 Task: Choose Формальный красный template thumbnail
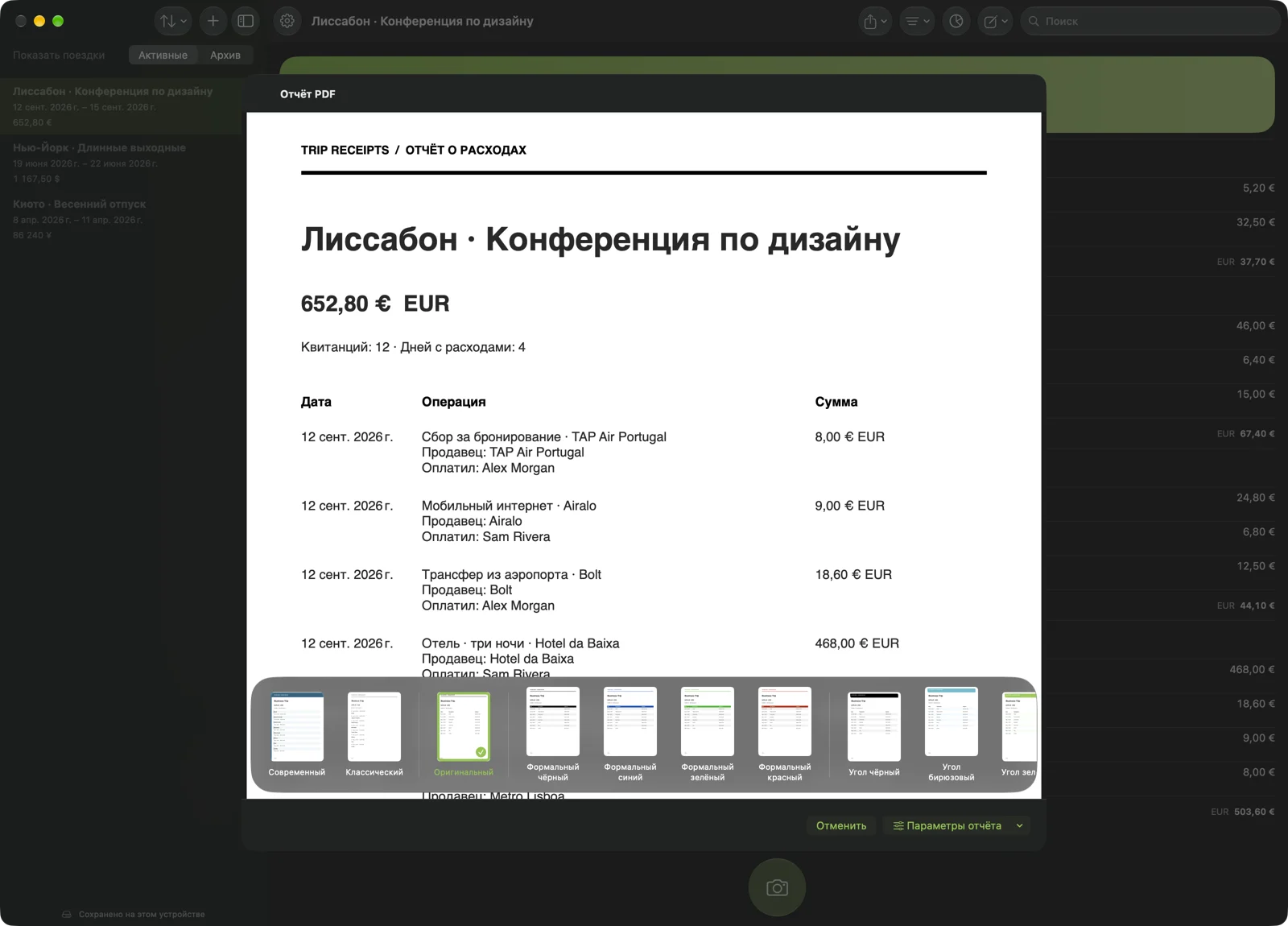(x=785, y=721)
